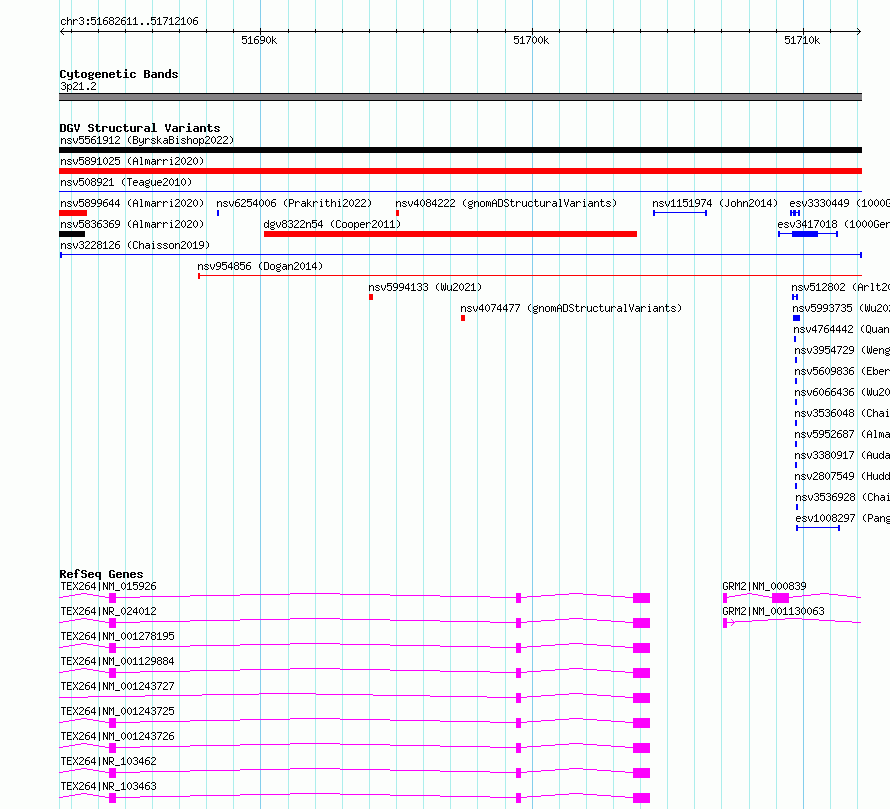Open TEX264|NM_001243725 transcript
The height and width of the screenshot is (809, 890).
click(x=117, y=711)
